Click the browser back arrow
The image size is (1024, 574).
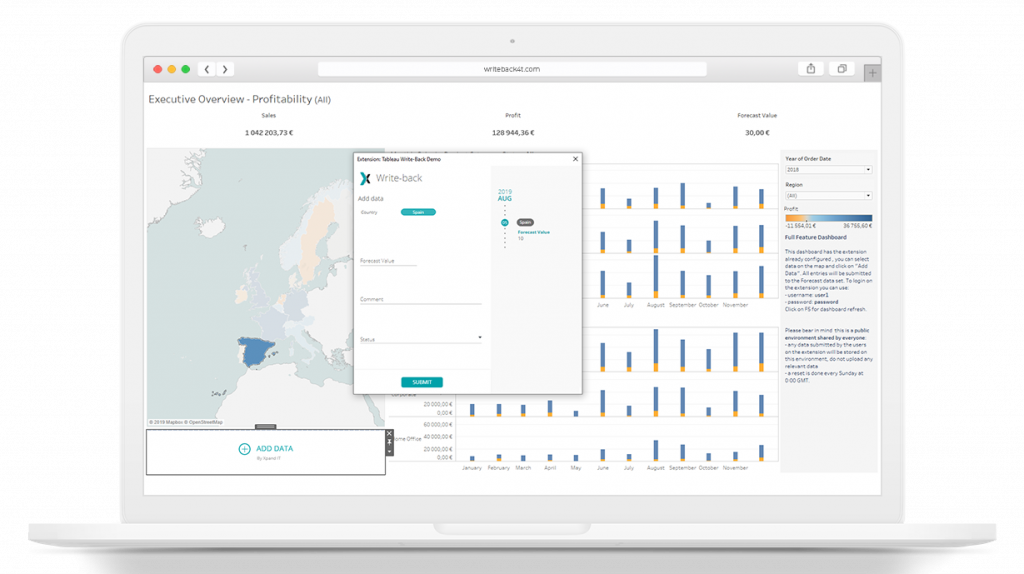point(207,69)
